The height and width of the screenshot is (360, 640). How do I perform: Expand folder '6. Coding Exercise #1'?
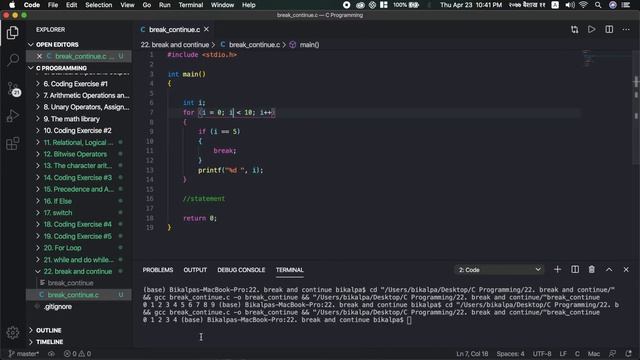coord(79,84)
